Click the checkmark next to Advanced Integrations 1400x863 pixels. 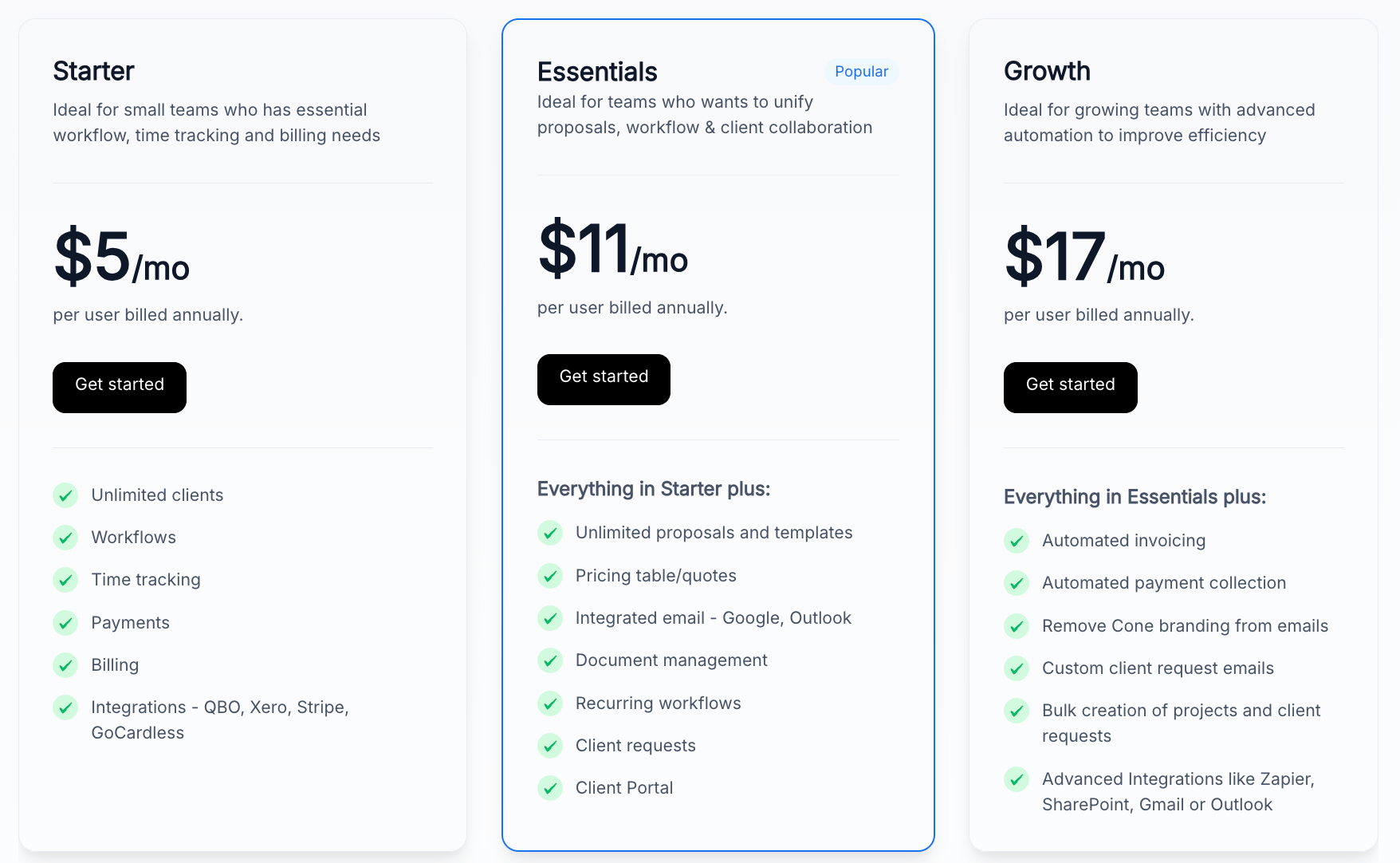1017,779
